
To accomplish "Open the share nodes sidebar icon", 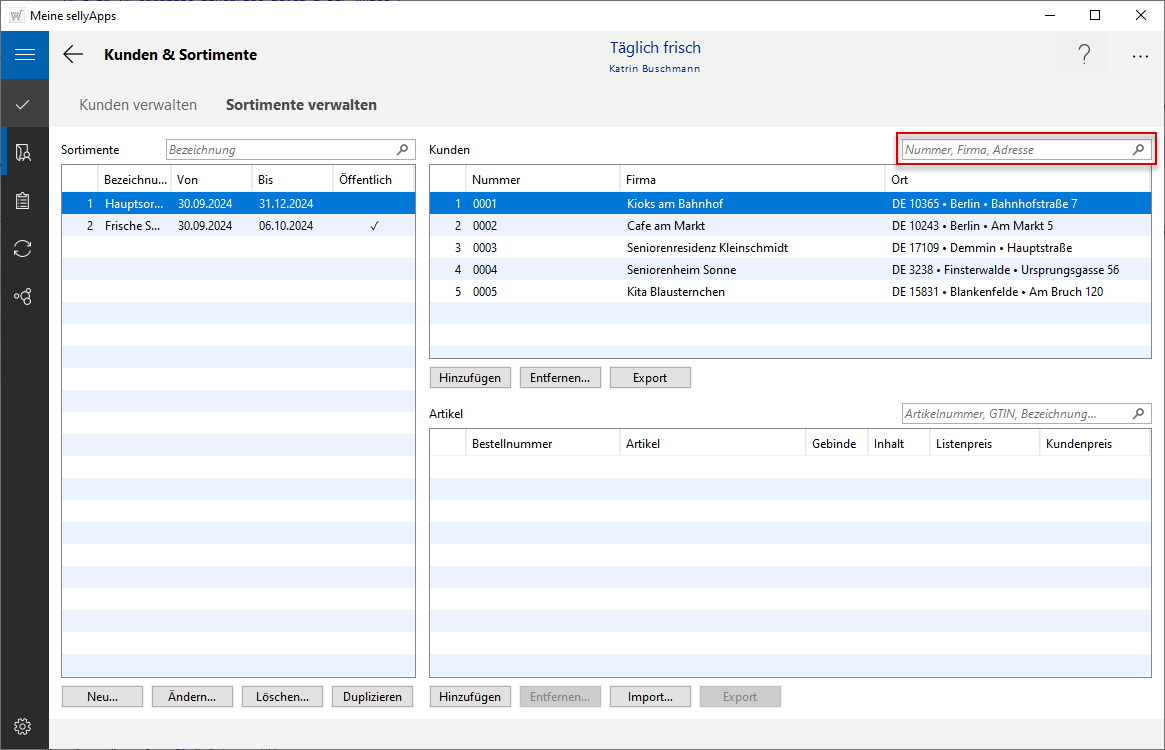I will click(x=24, y=297).
